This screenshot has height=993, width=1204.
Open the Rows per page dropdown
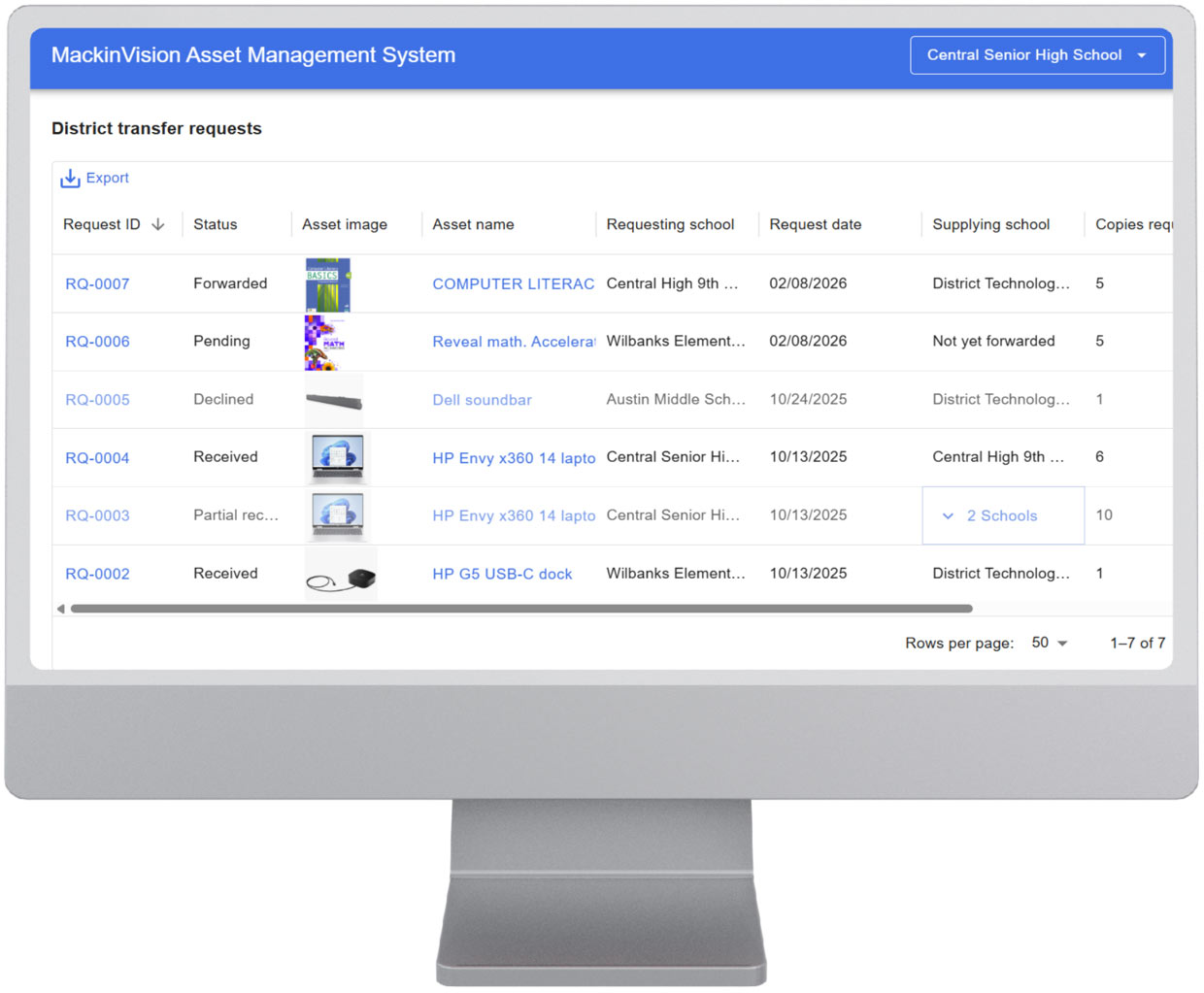[x=1049, y=643]
